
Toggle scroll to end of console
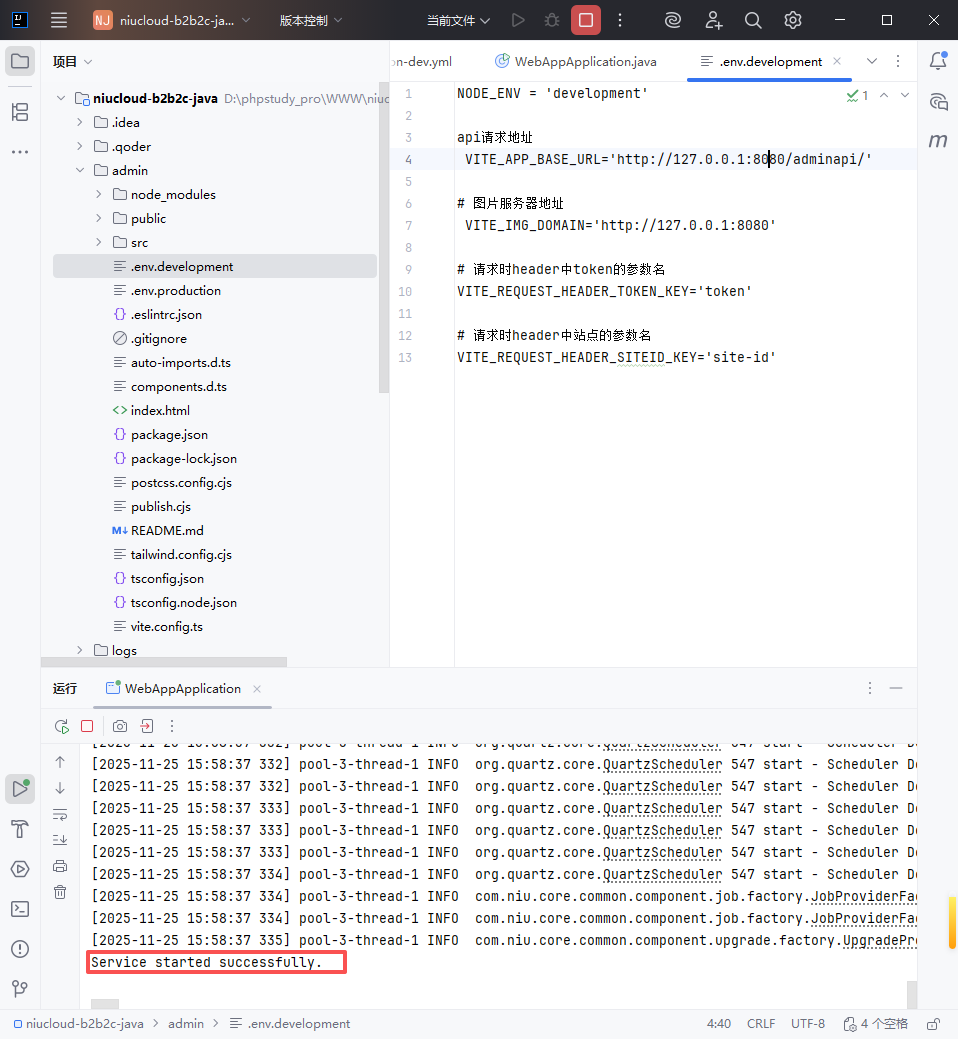click(x=60, y=840)
